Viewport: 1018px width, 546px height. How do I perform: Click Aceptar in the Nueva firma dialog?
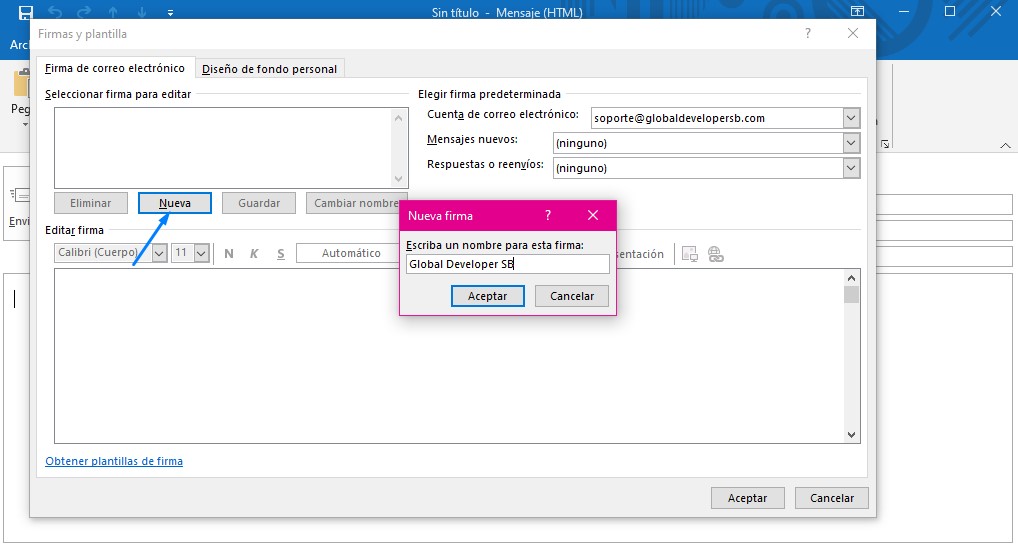pos(487,296)
